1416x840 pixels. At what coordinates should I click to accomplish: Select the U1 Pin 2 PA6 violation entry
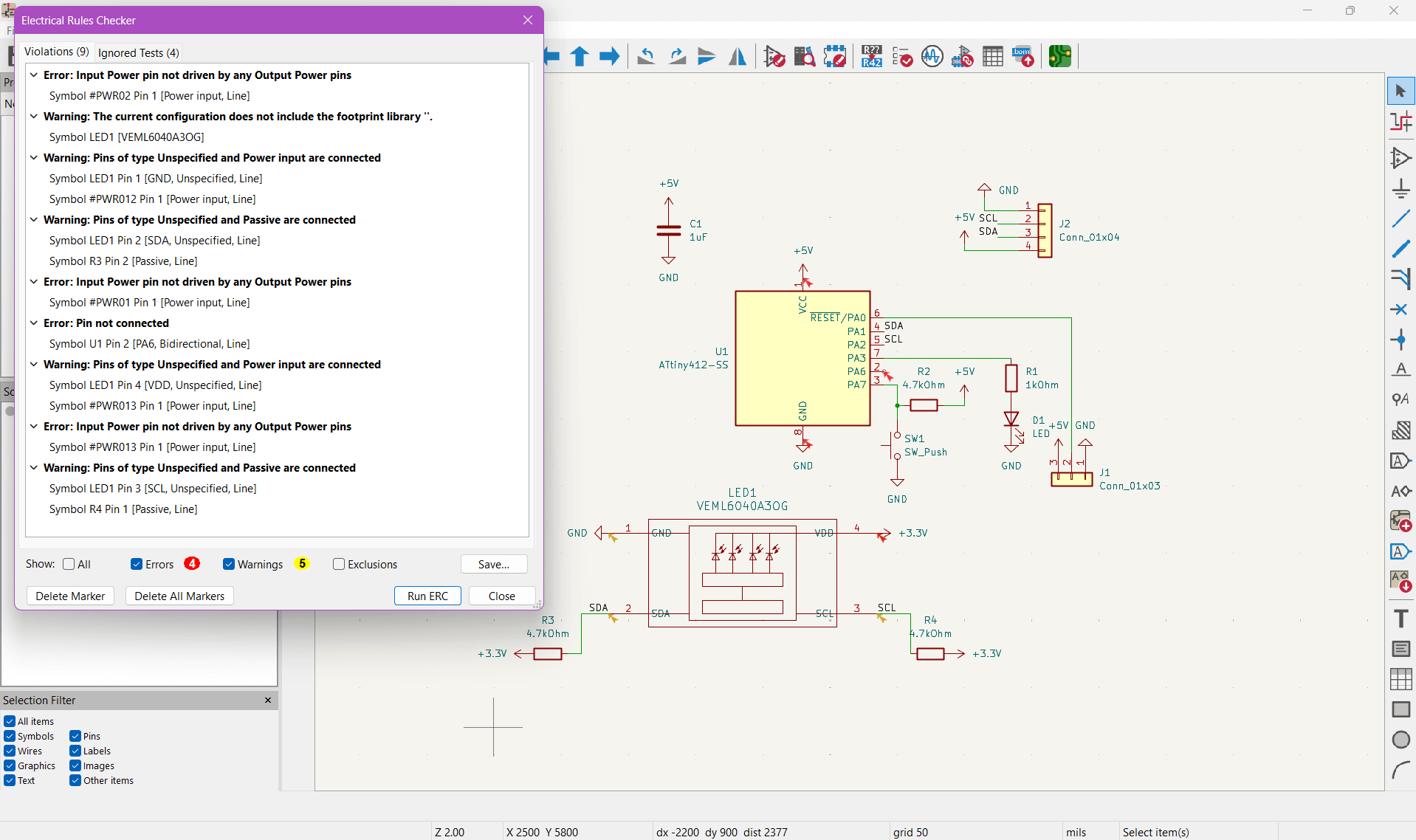[x=149, y=344]
